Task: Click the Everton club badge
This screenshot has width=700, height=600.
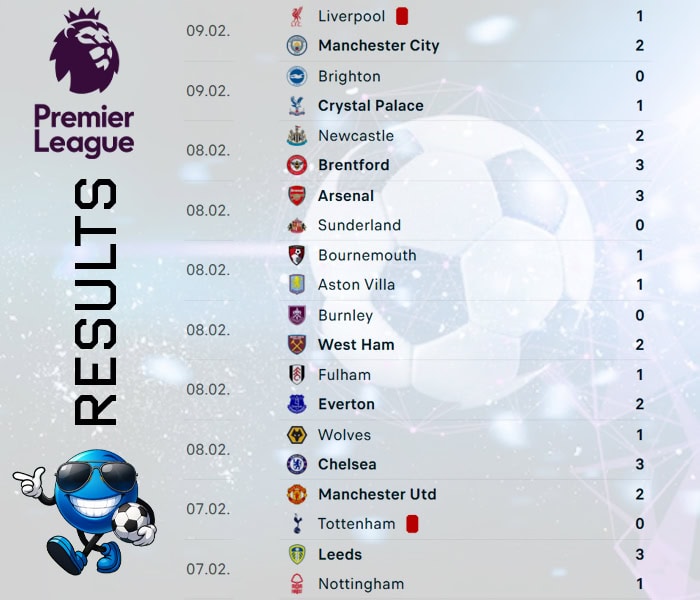Action: pyautogui.click(x=296, y=404)
